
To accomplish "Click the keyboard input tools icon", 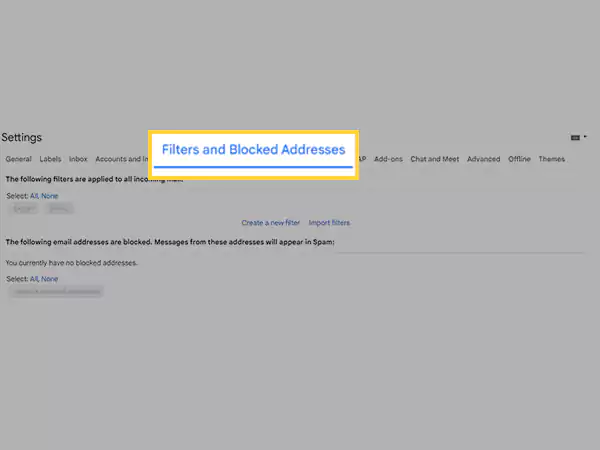I will point(575,137).
